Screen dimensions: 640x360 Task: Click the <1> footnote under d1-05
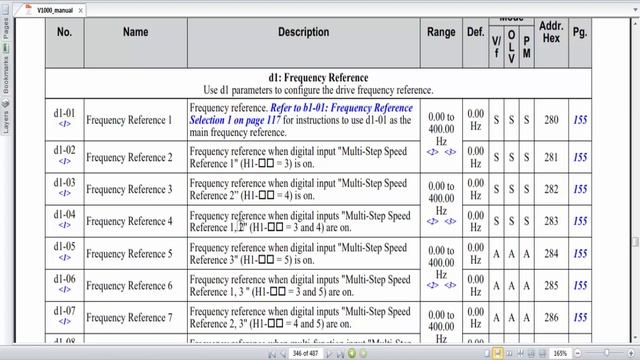[64, 258]
